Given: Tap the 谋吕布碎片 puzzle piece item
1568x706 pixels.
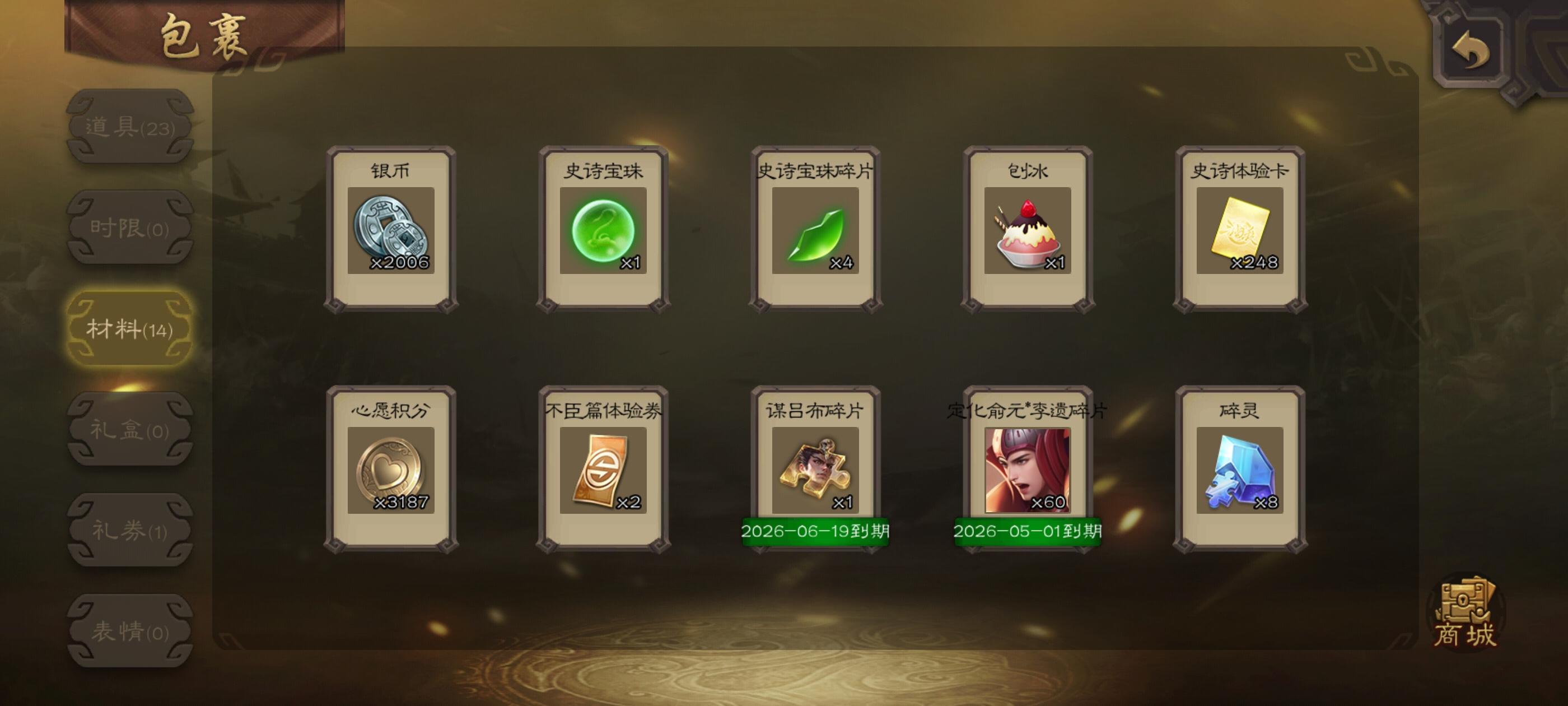Looking at the screenshot, I should tap(816, 469).
